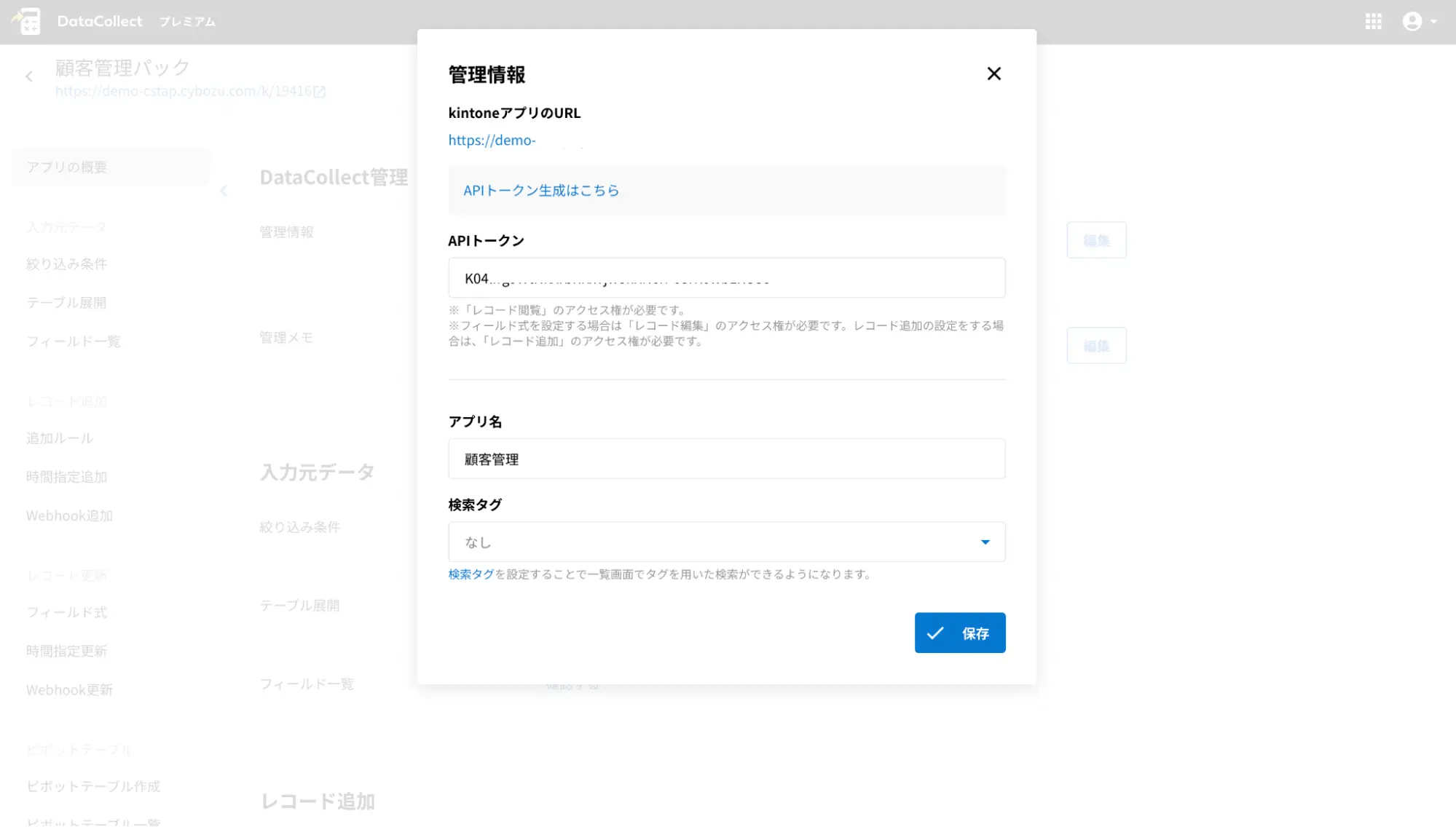Click the blue 検索タグ help link
Screen dimensions: 1456x827
[471, 574]
